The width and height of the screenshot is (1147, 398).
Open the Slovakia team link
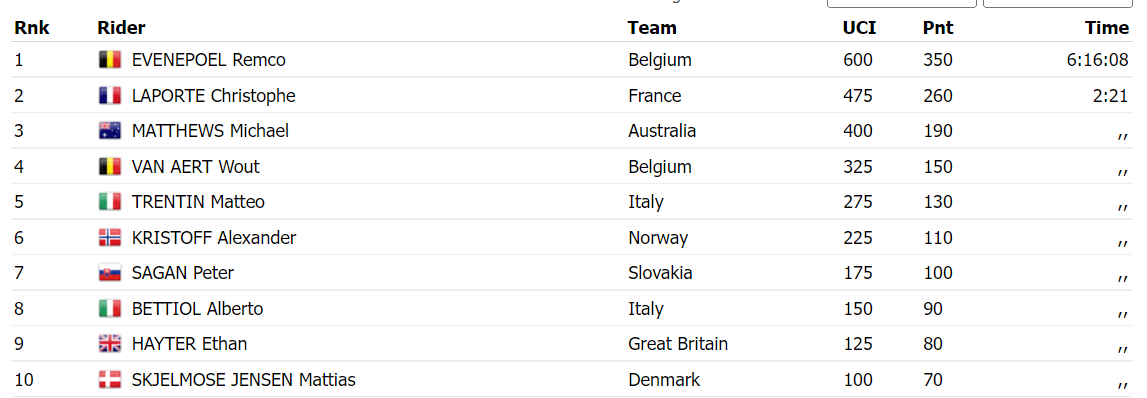pos(661,274)
